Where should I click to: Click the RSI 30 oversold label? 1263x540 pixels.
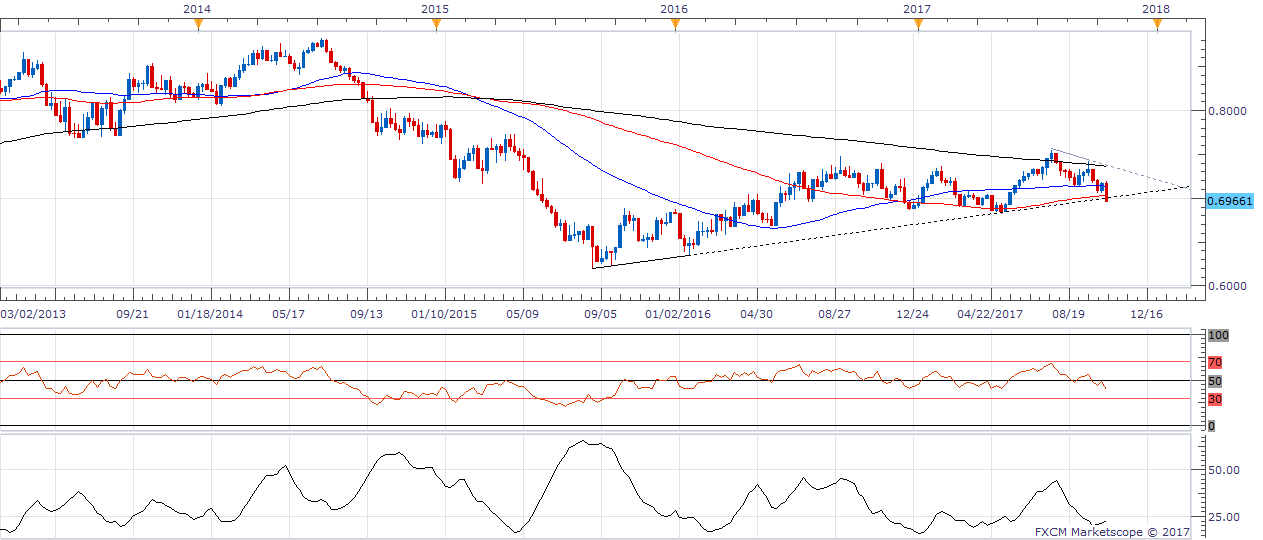coord(1215,399)
